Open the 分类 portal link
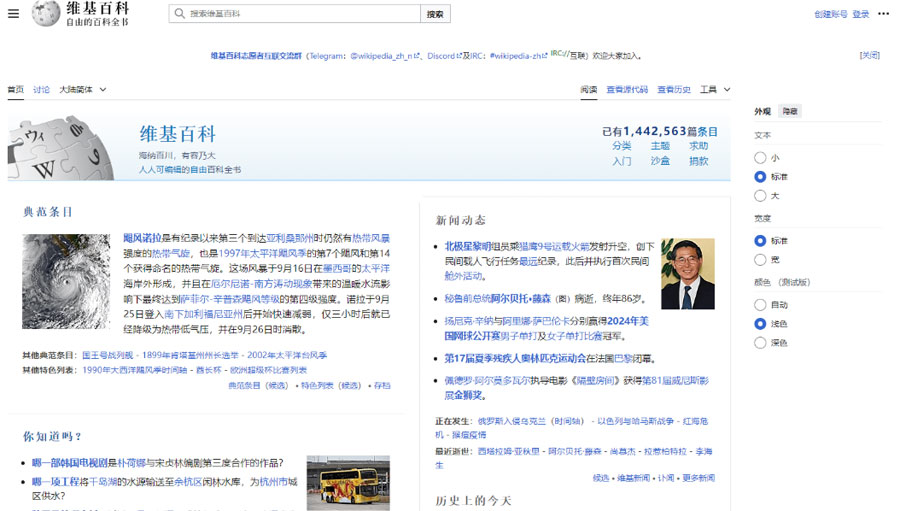 pyautogui.click(x=622, y=146)
